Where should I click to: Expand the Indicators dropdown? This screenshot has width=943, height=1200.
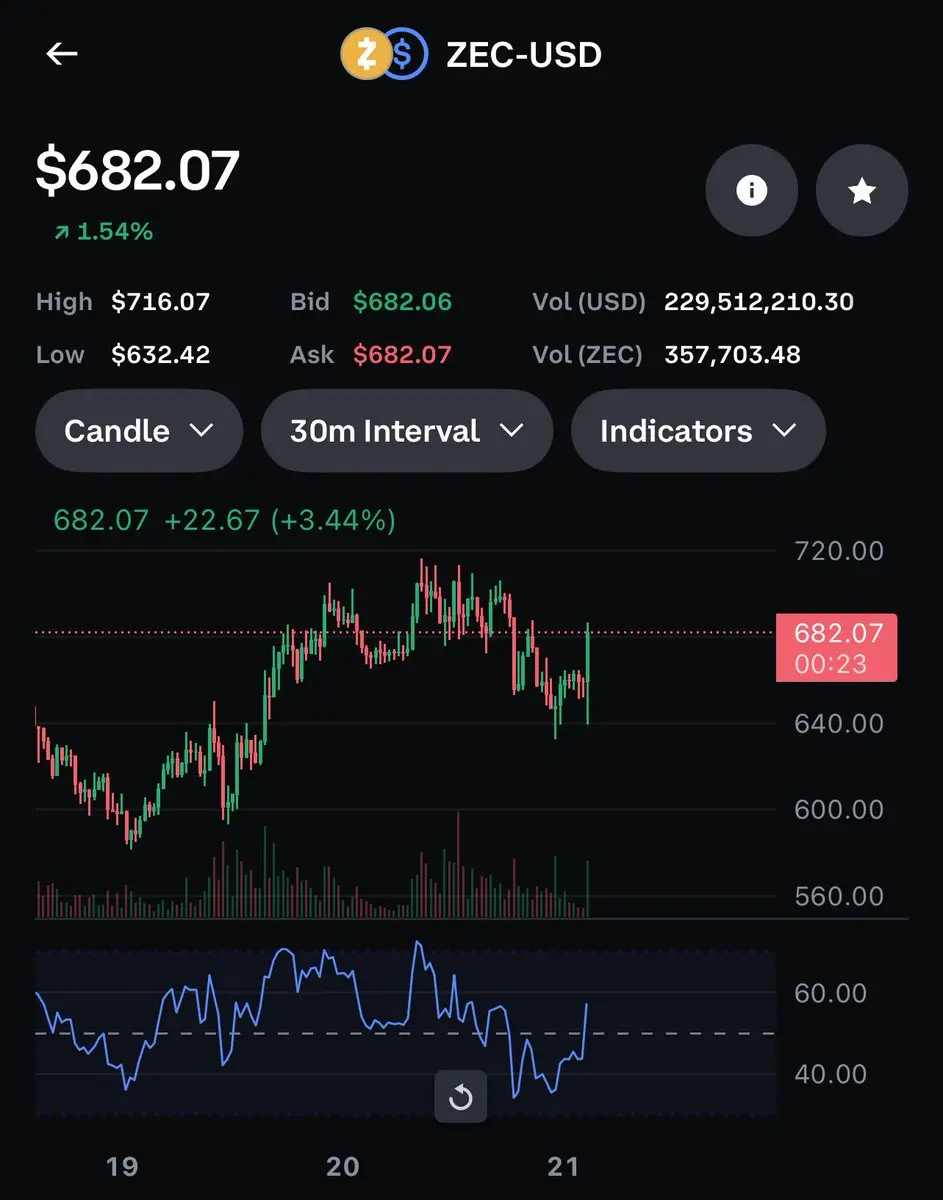coord(698,431)
